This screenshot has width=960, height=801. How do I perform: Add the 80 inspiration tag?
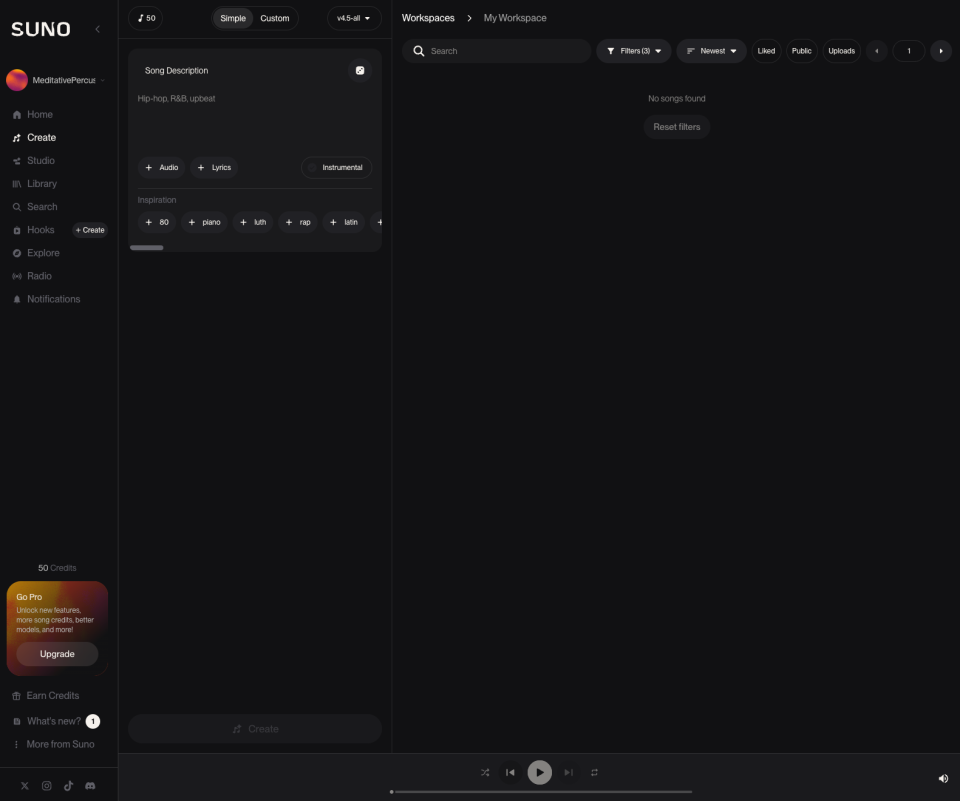pyautogui.click(x=157, y=222)
